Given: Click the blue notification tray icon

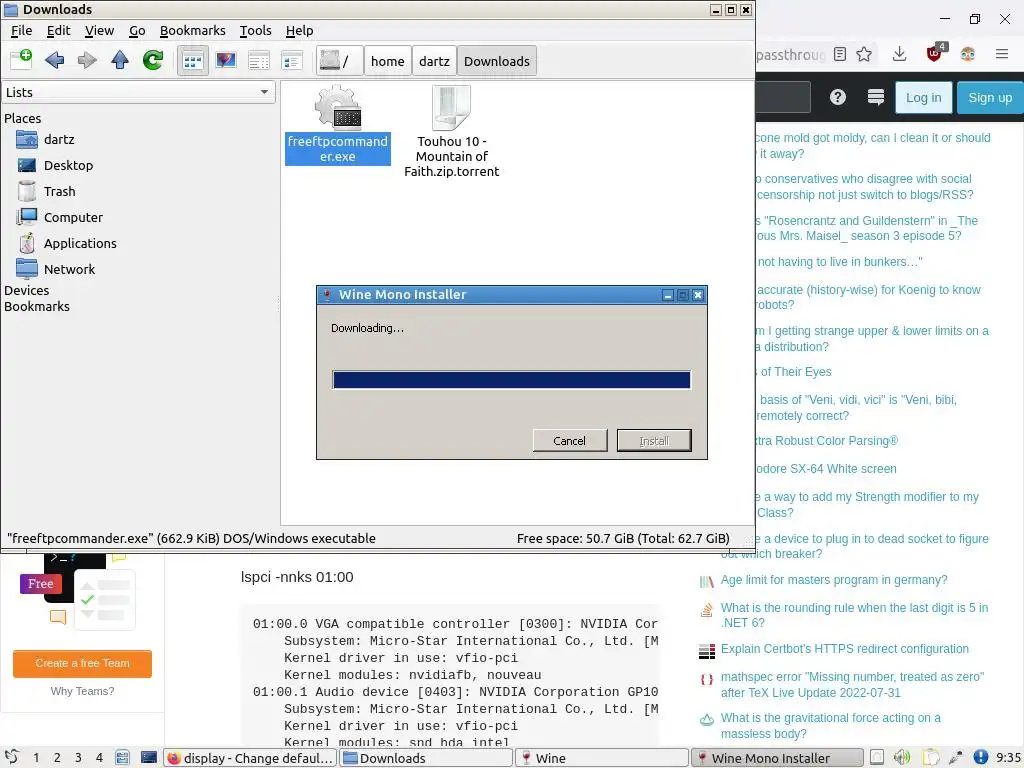Looking at the screenshot, I should pyautogui.click(x=981, y=758).
